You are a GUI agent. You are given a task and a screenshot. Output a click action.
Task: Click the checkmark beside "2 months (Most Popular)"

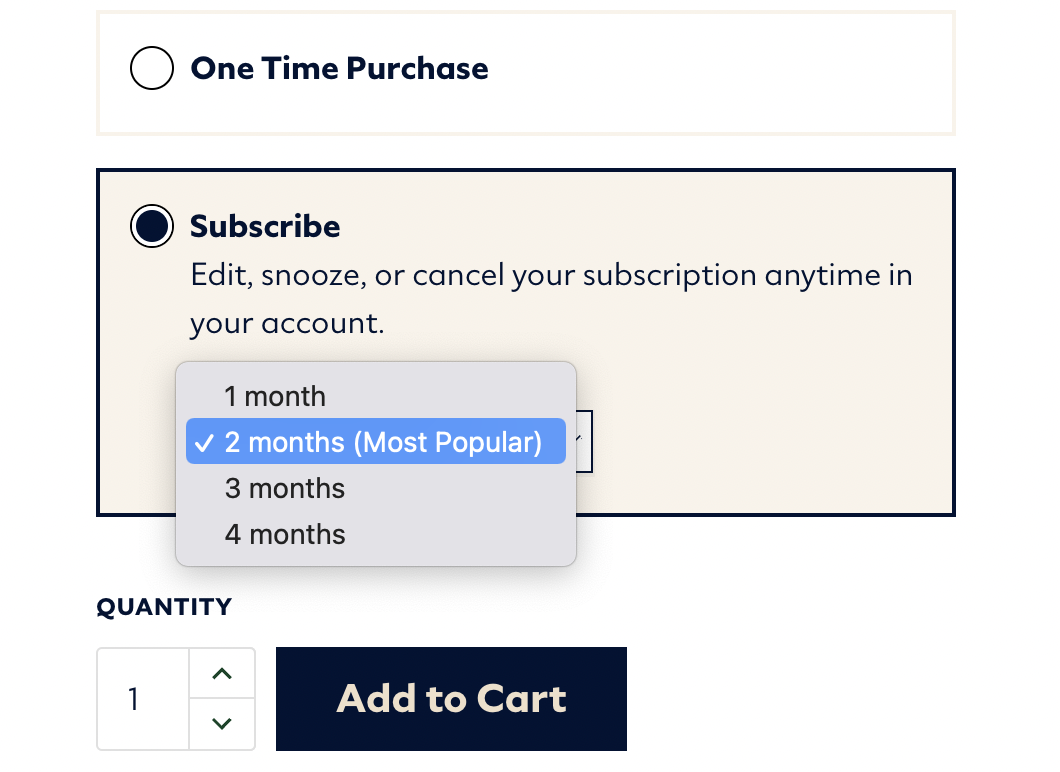click(x=206, y=441)
